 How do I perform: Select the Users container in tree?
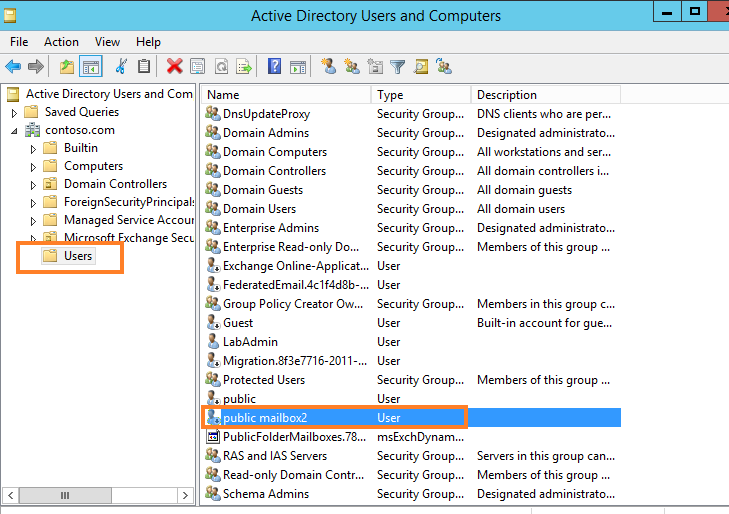69,256
